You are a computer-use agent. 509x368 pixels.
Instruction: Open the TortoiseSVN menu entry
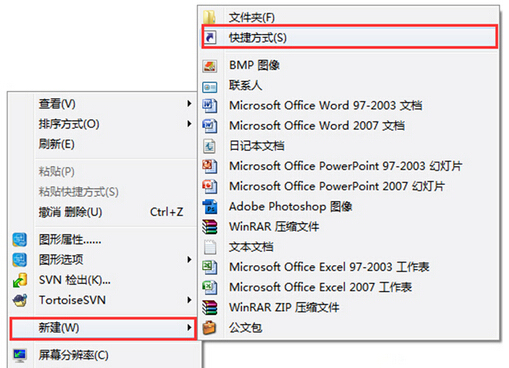coord(103,300)
